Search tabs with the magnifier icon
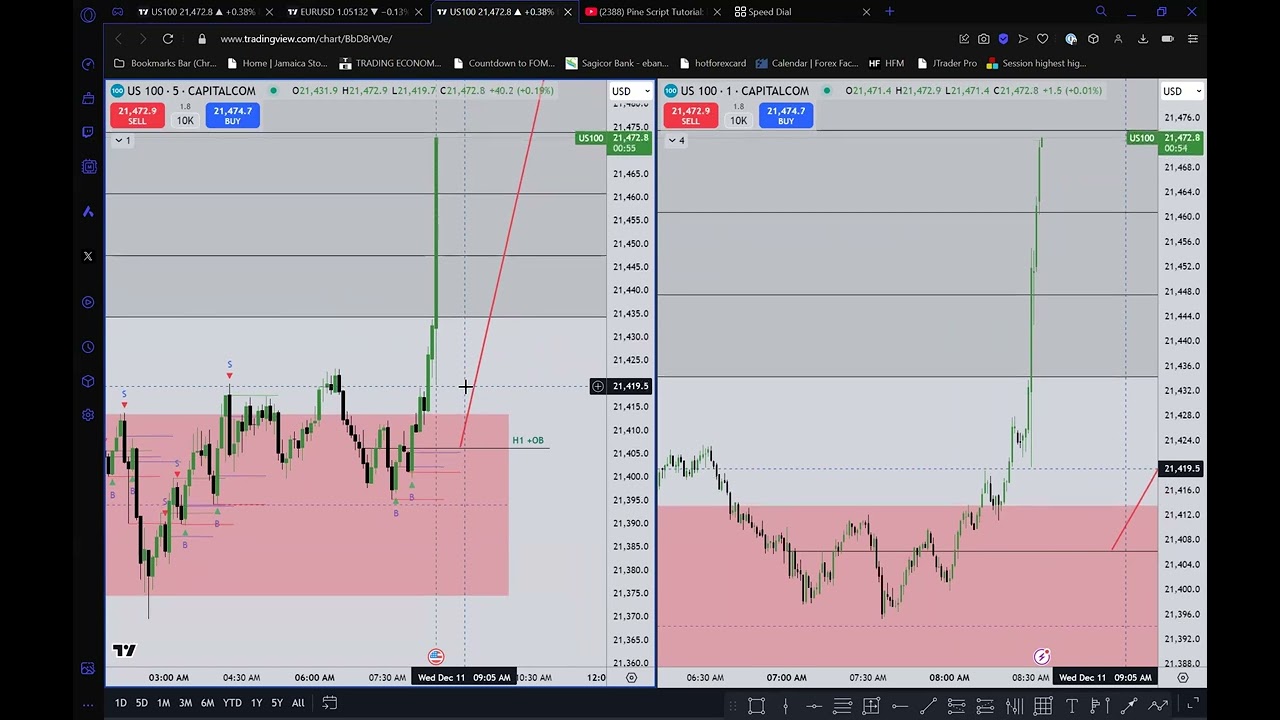The height and width of the screenshot is (720, 1280). [1101, 12]
